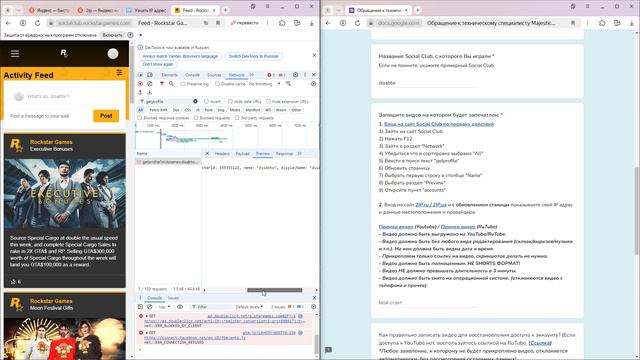This screenshot has width=640, height=360.
Task: Open network search magnifier
Action: (x=171, y=84)
